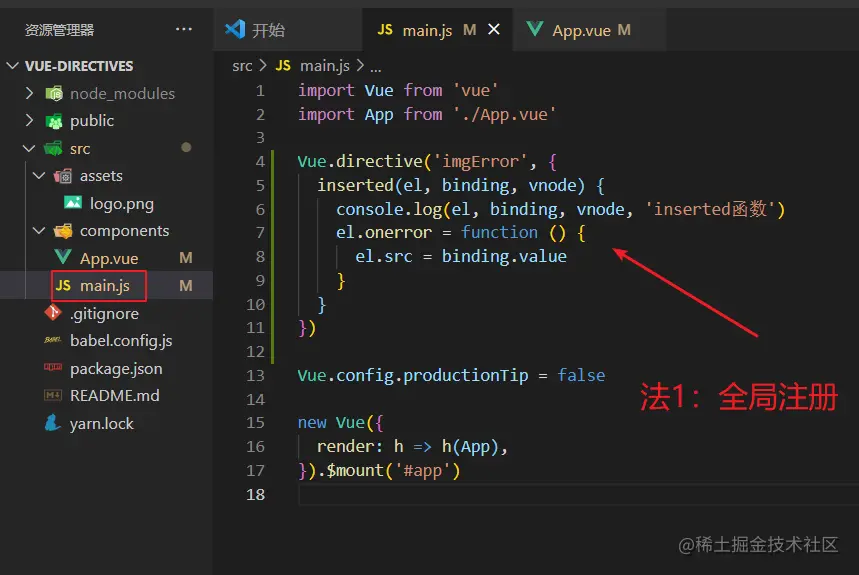
Task: Click the assets folder icon
Action: (x=63, y=176)
